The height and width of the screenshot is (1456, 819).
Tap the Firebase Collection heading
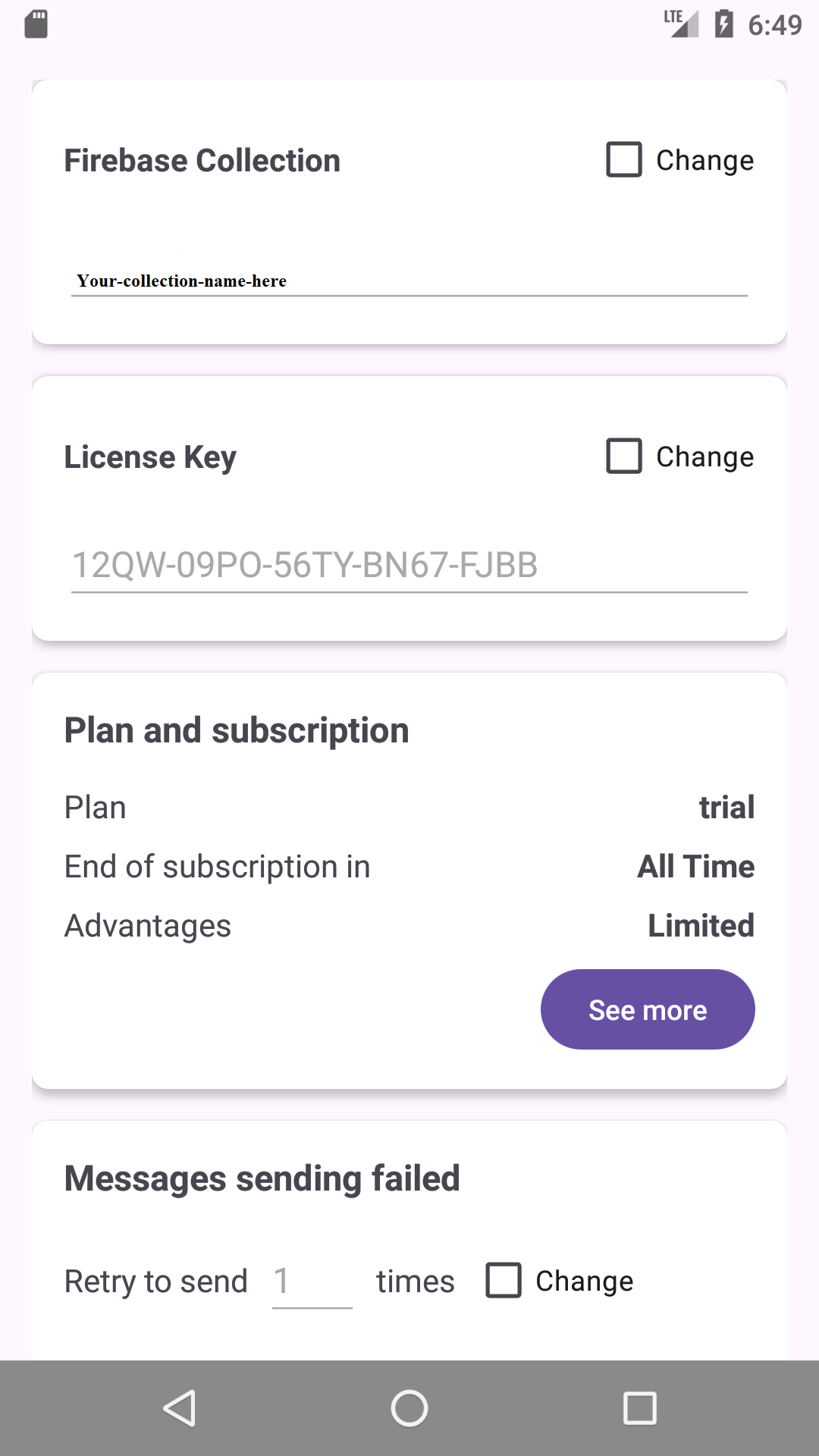point(202,160)
